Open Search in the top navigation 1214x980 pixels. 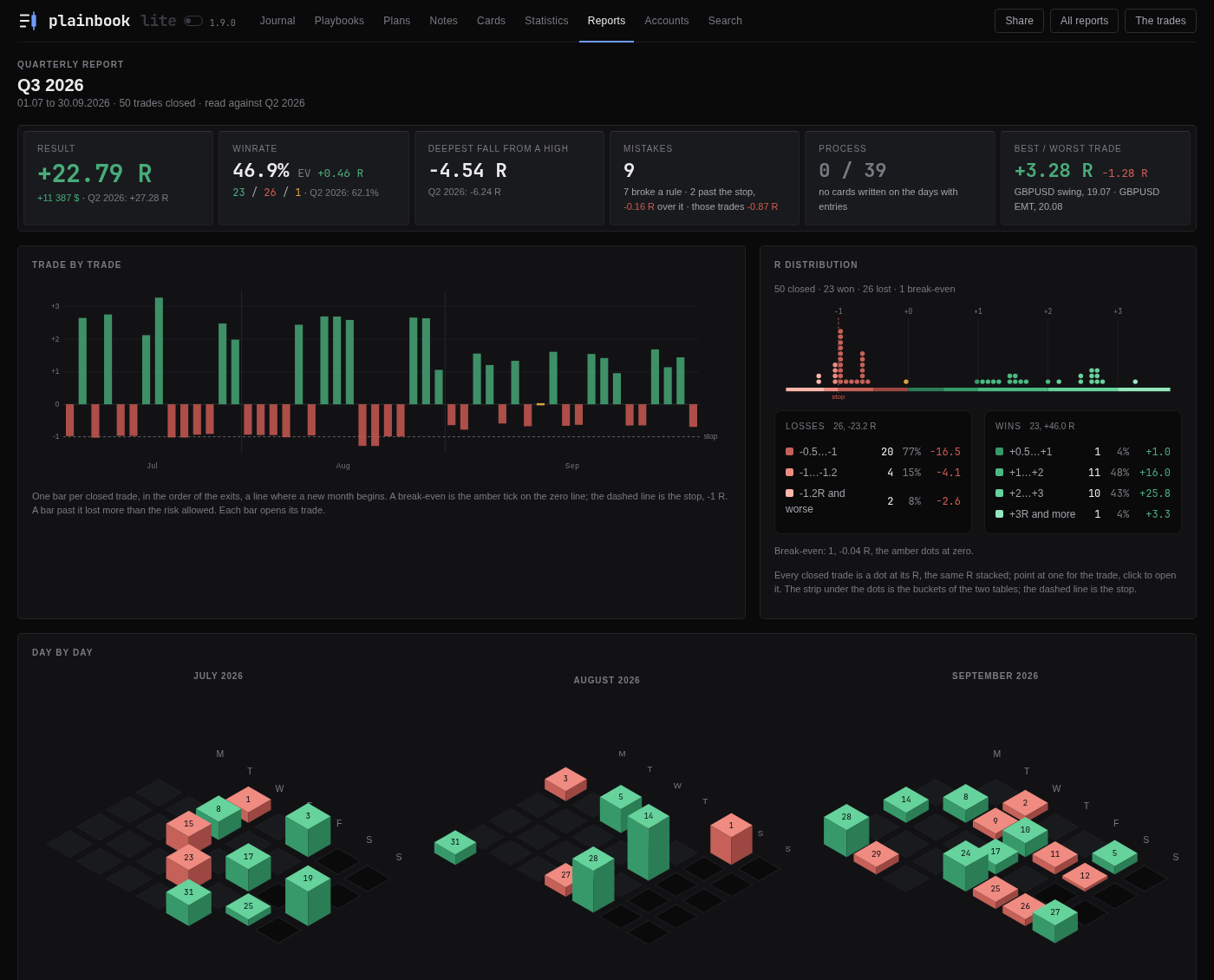[725, 21]
